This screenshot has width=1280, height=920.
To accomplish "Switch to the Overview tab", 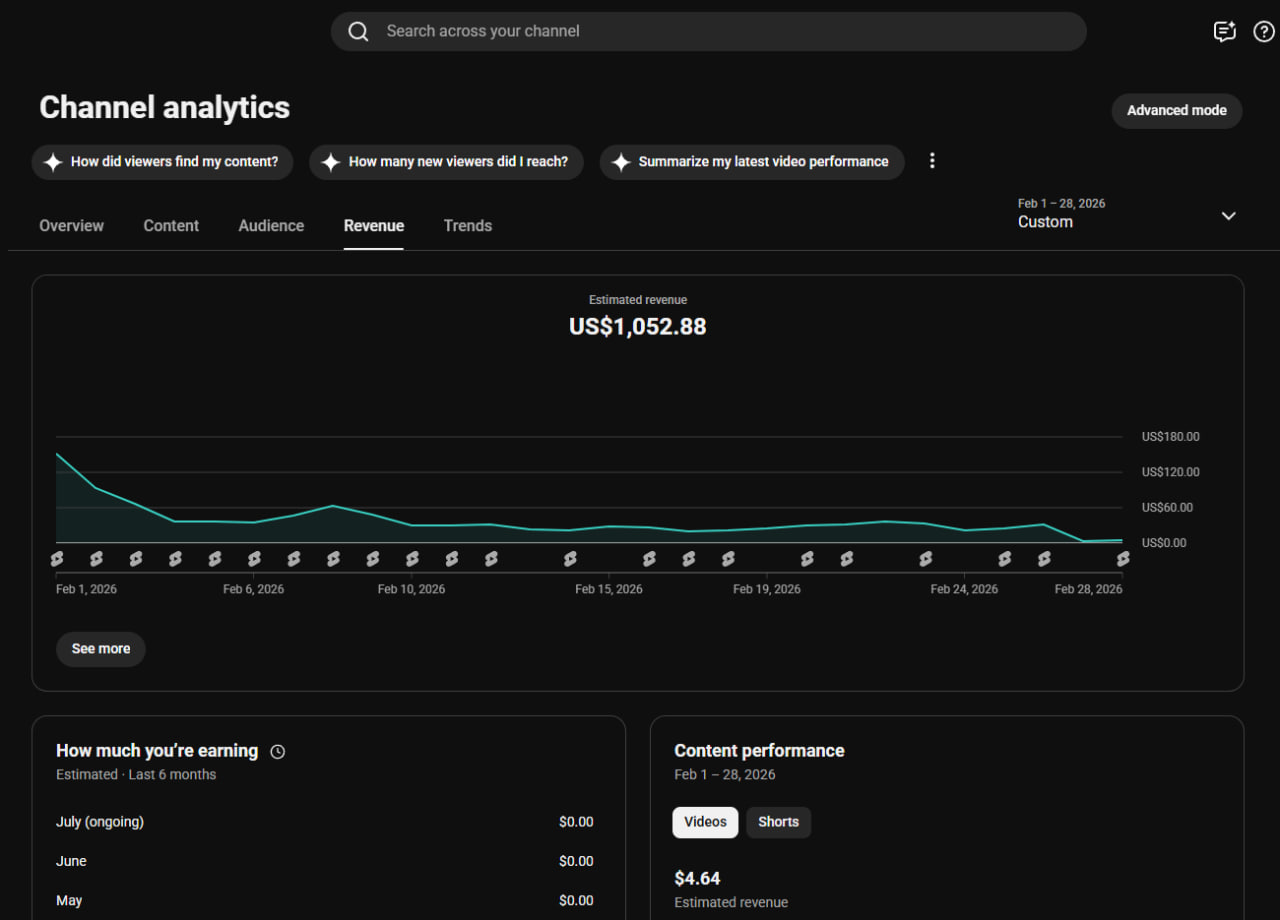I will coord(71,226).
